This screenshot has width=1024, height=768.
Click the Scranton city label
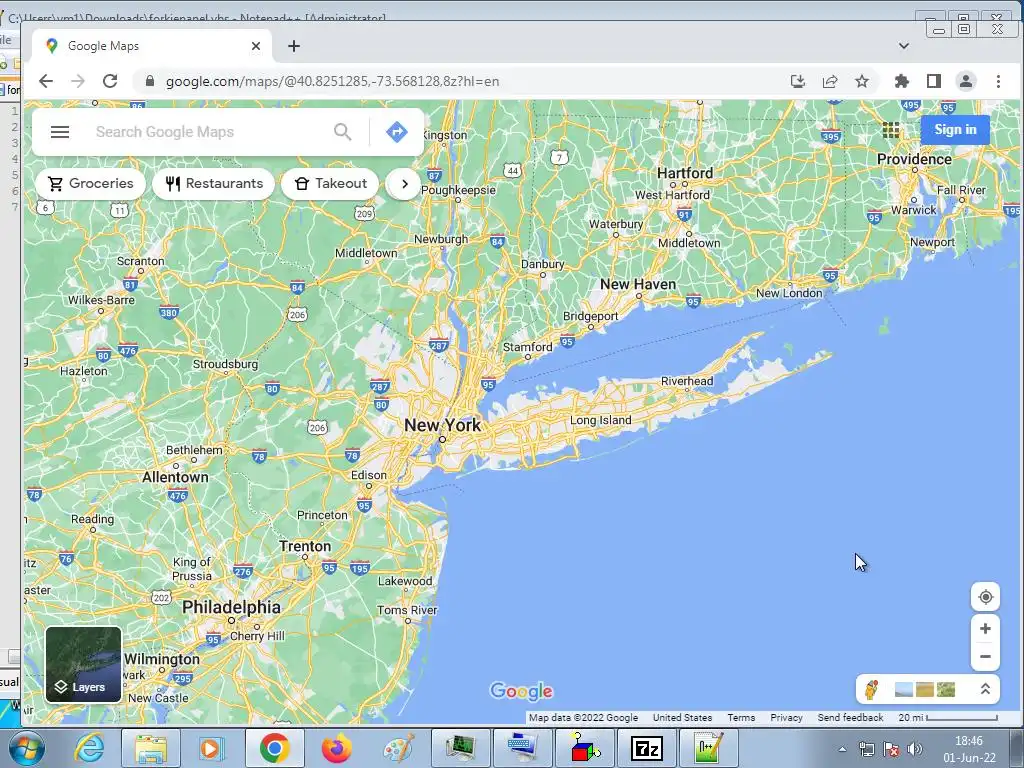(x=140, y=261)
